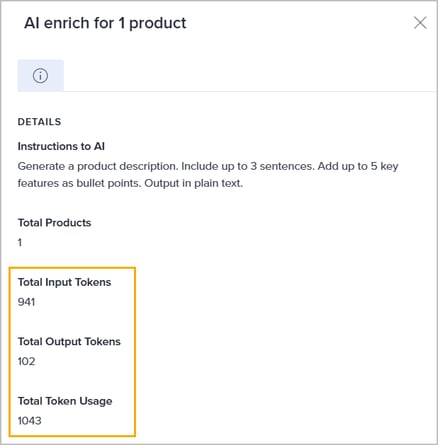Click 'features as bullet points' text
The image size is (438, 445).
[x=79, y=183]
